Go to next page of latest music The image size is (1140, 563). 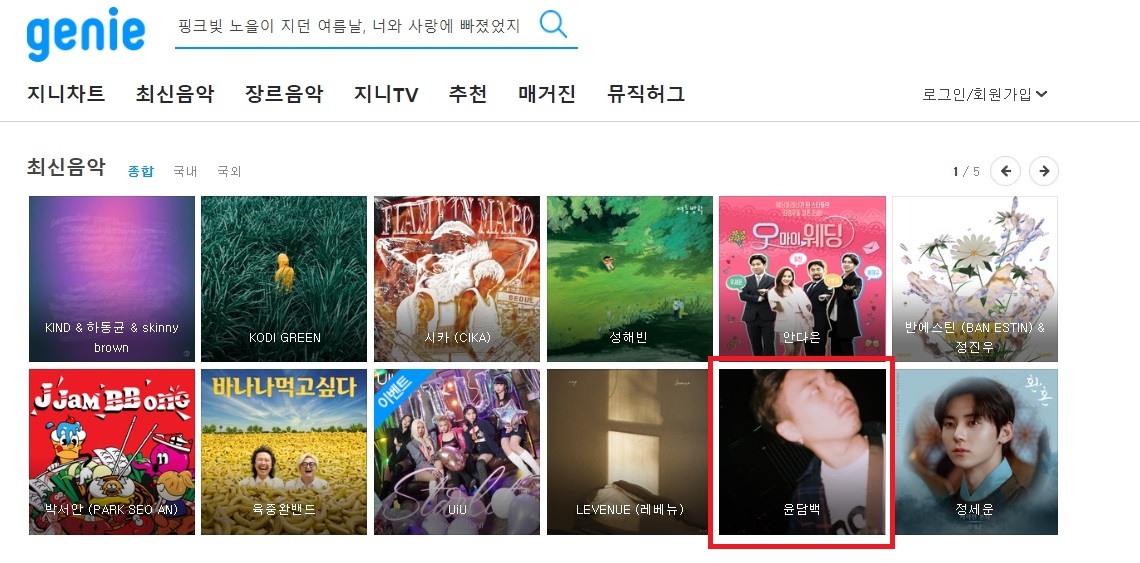click(1044, 172)
